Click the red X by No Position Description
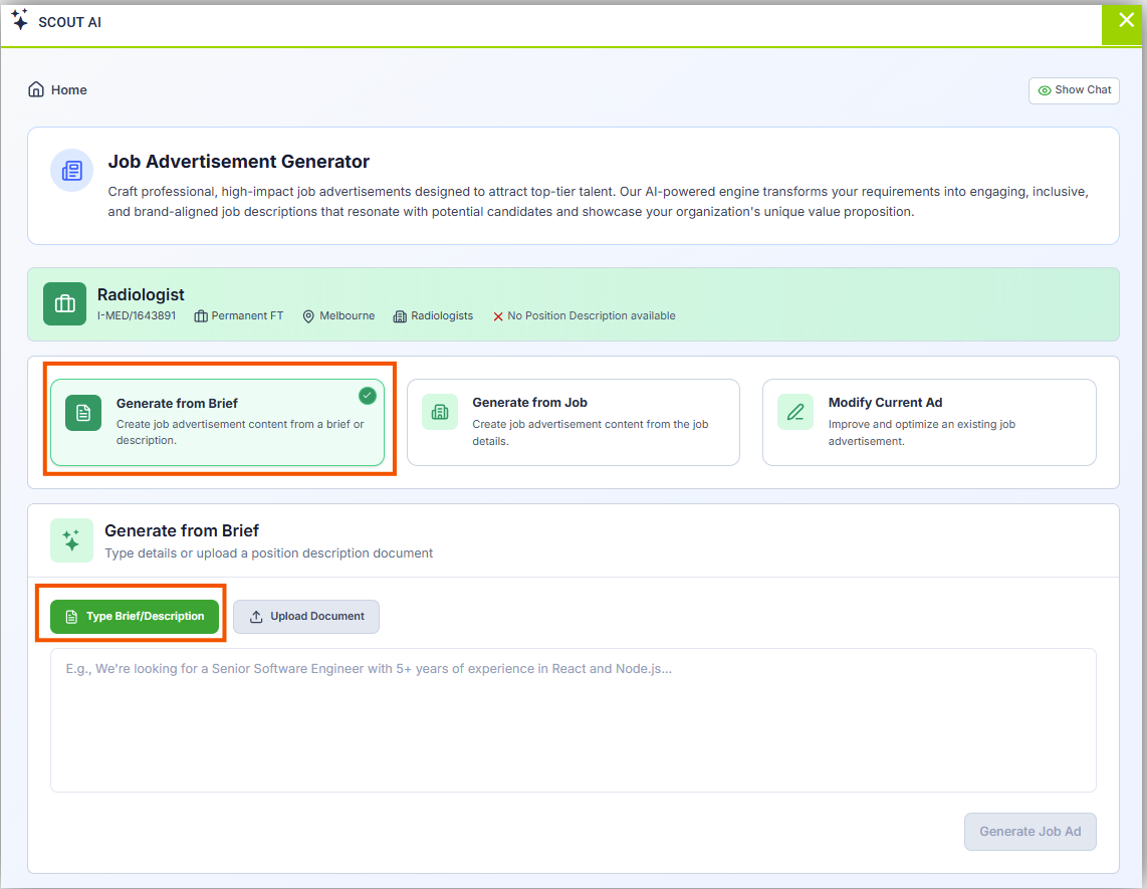1147x889 pixels. 498,316
